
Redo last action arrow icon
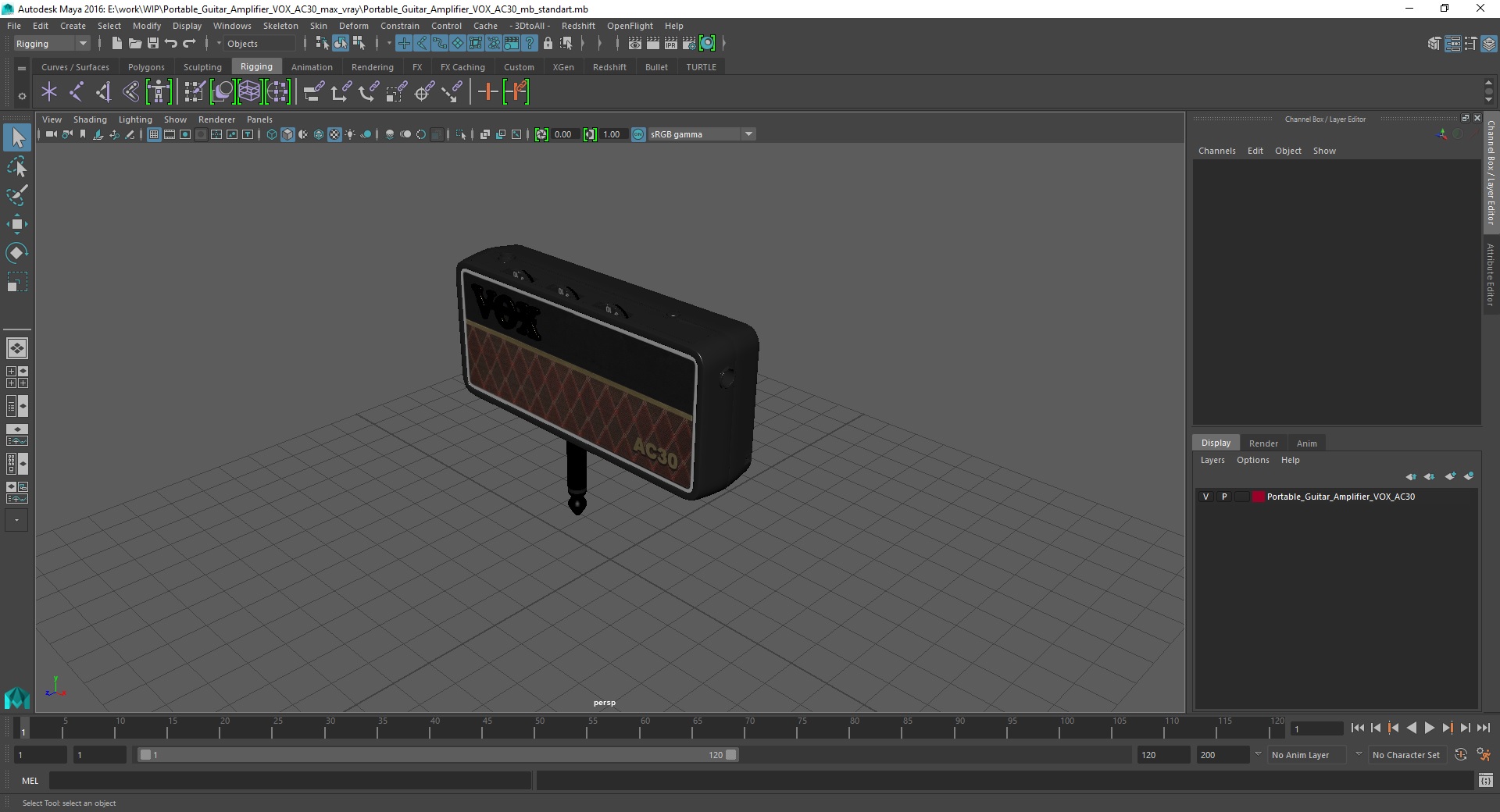pyautogui.click(x=189, y=44)
